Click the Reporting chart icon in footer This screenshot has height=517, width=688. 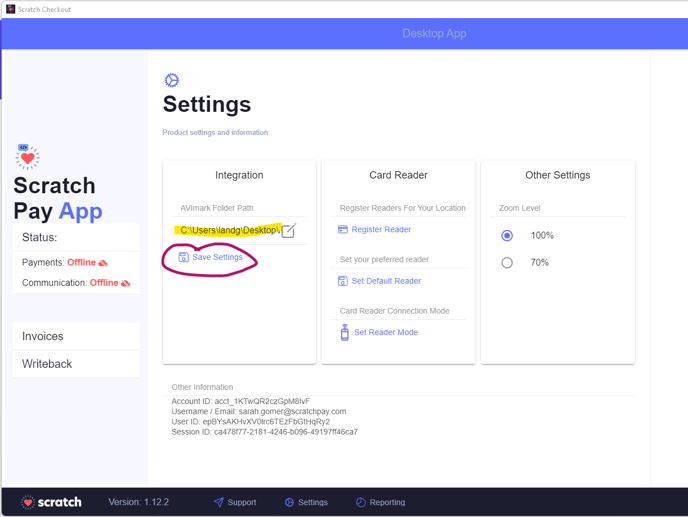(361, 502)
